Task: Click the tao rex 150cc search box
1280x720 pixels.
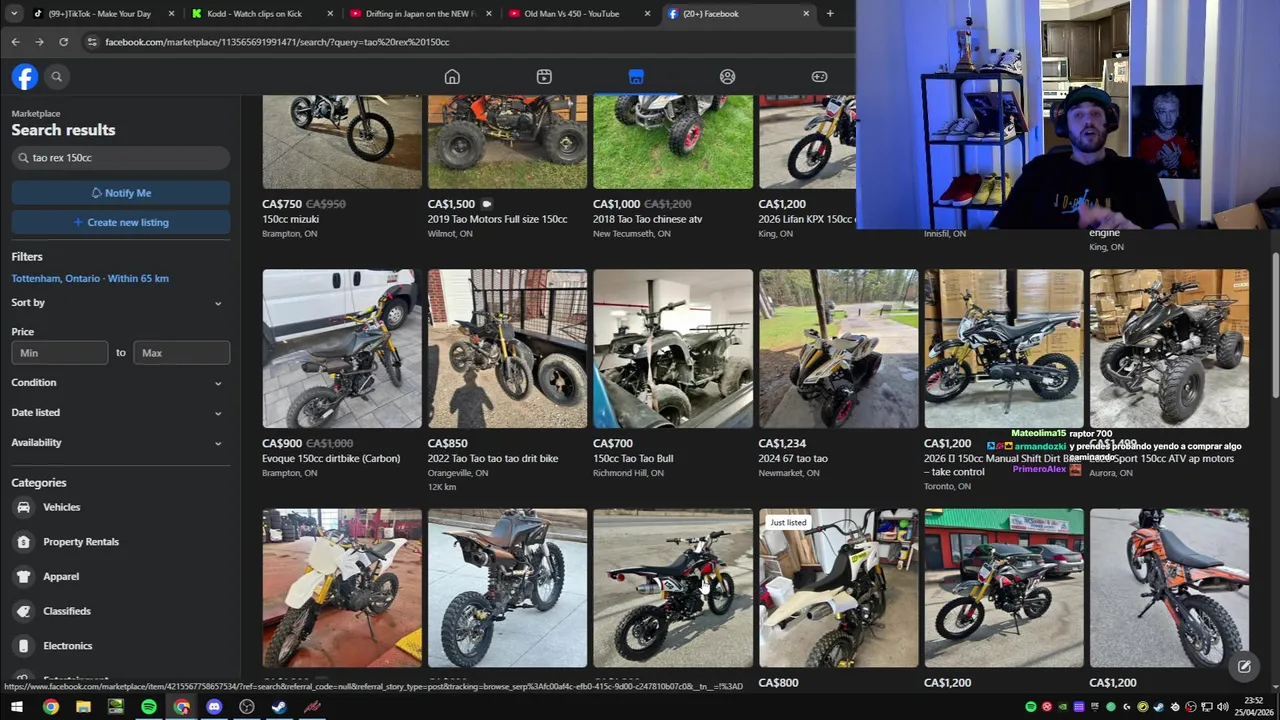Action: (x=120, y=158)
